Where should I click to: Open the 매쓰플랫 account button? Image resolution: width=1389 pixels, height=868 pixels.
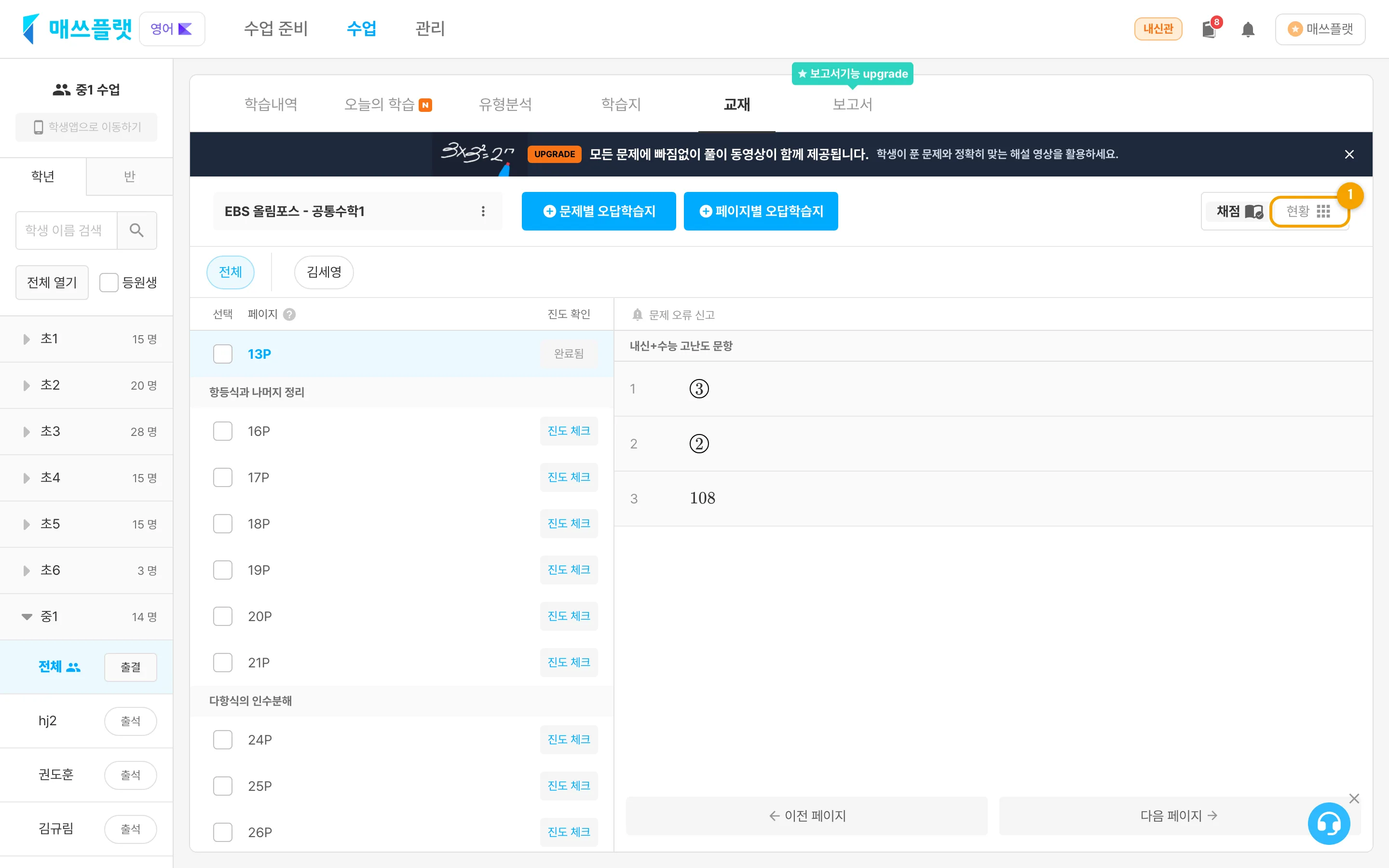tap(1320, 29)
